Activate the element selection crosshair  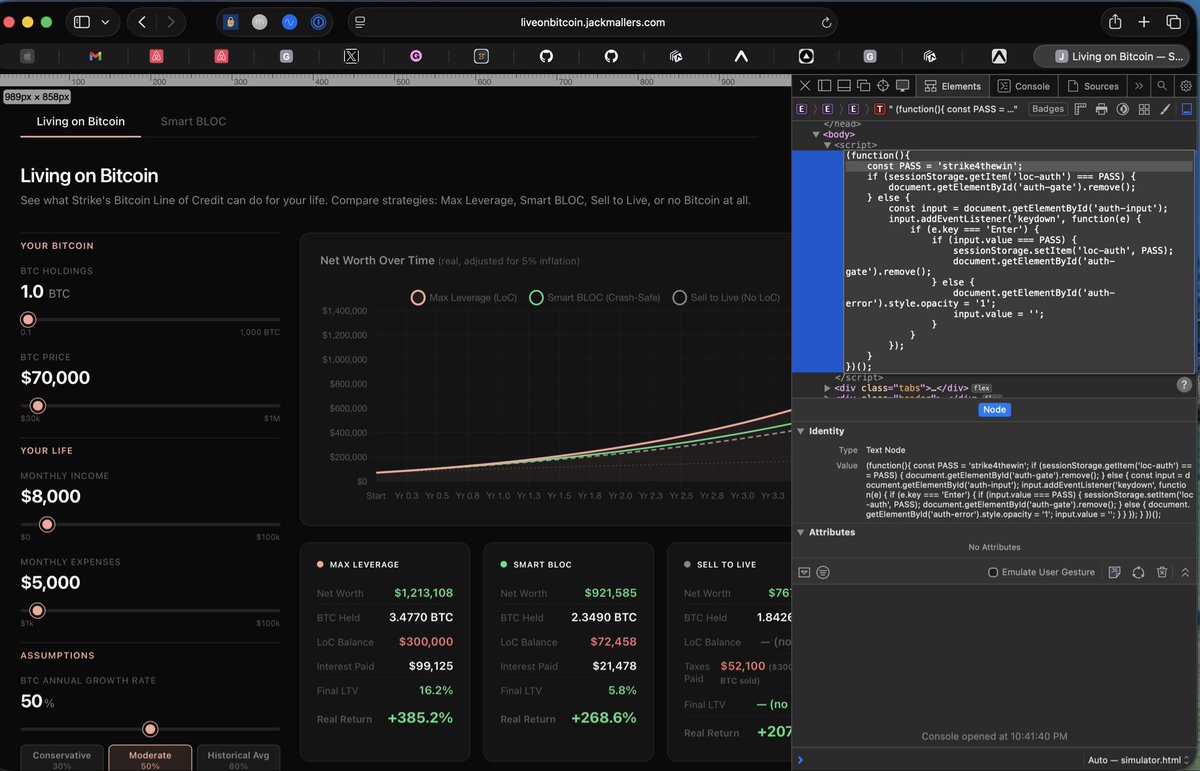882,86
